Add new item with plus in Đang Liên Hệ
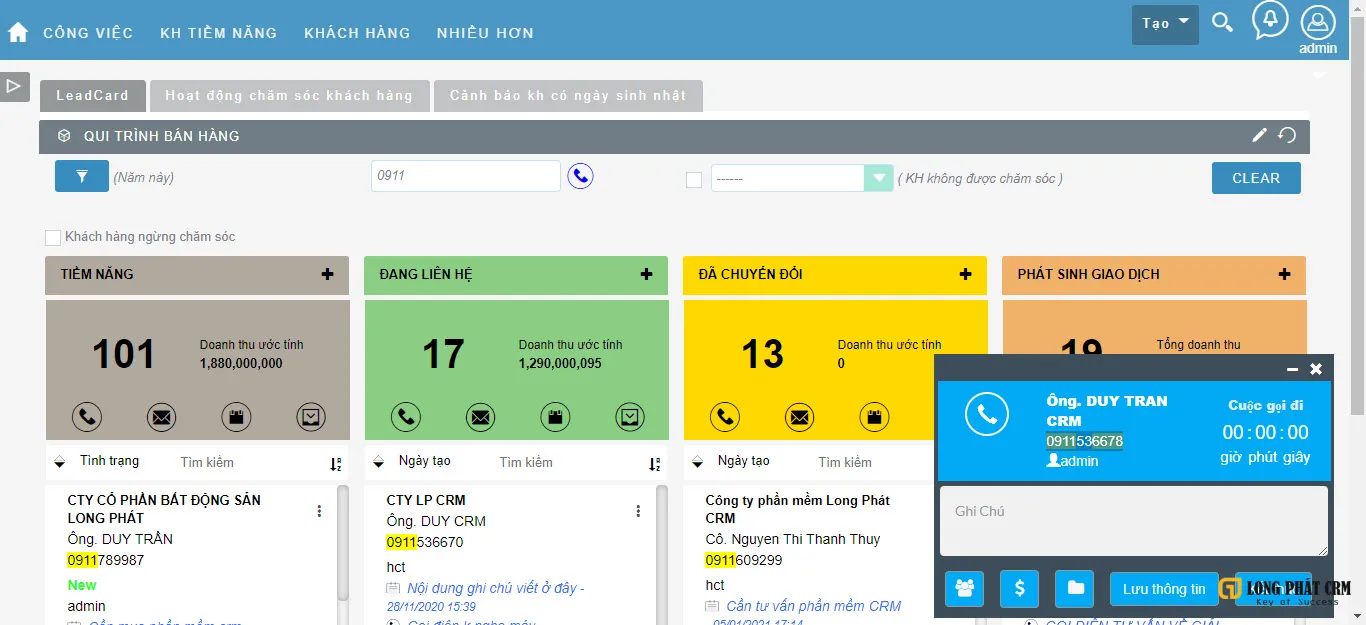 [x=646, y=274]
